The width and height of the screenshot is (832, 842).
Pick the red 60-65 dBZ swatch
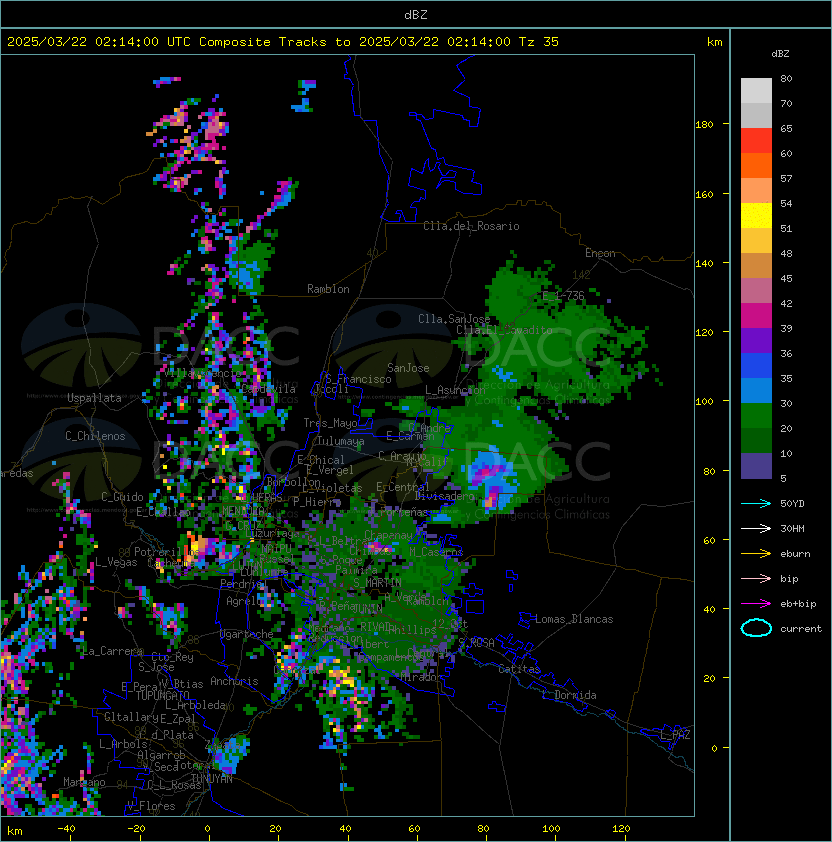[x=756, y=140]
